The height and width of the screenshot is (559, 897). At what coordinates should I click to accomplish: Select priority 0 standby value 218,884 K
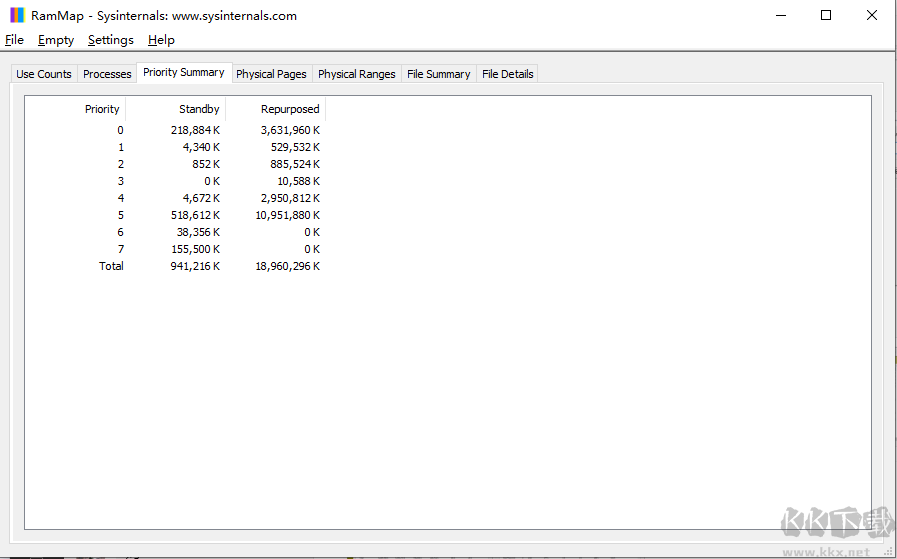click(195, 130)
